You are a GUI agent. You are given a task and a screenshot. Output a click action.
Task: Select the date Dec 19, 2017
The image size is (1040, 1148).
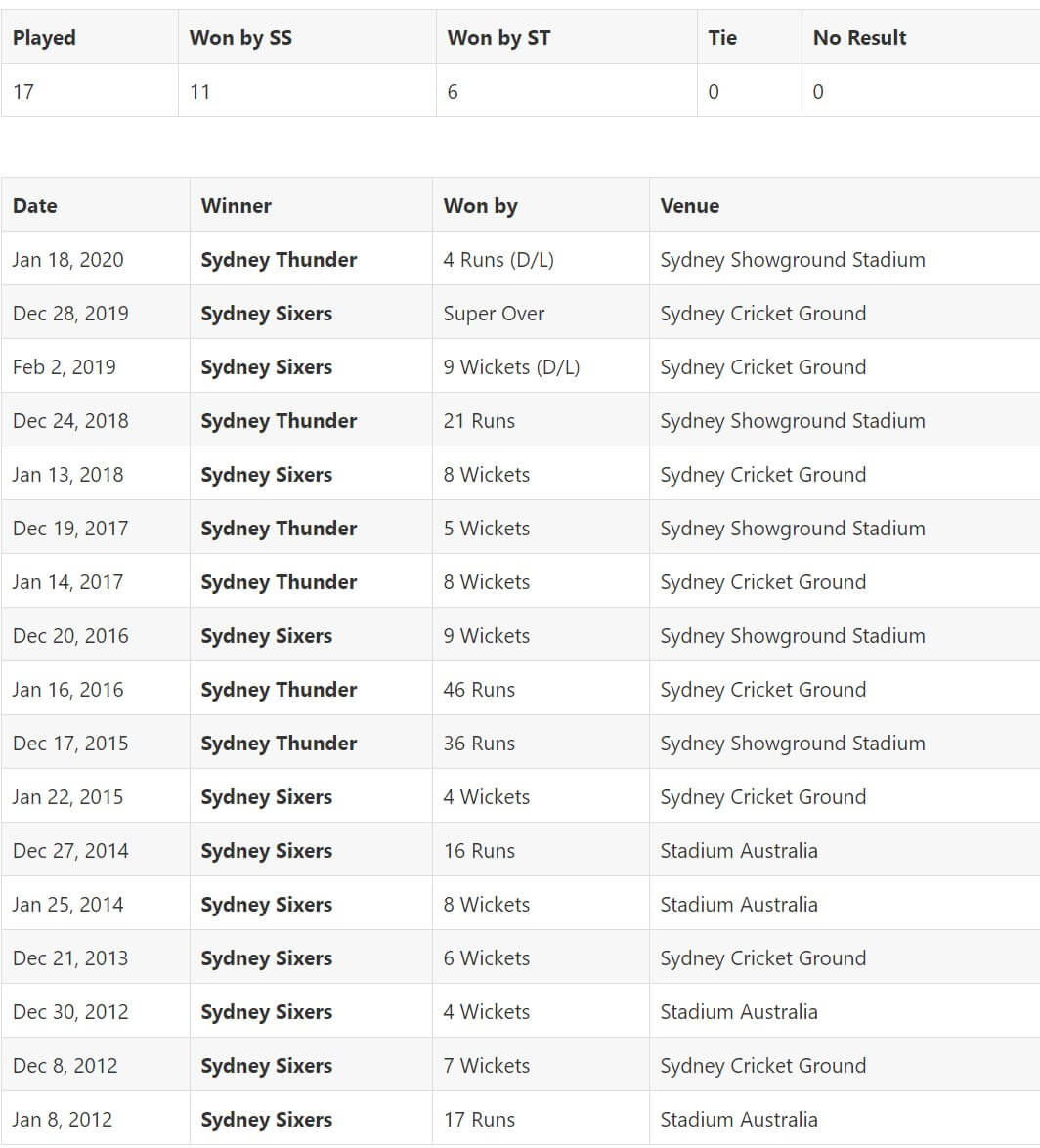pos(70,529)
